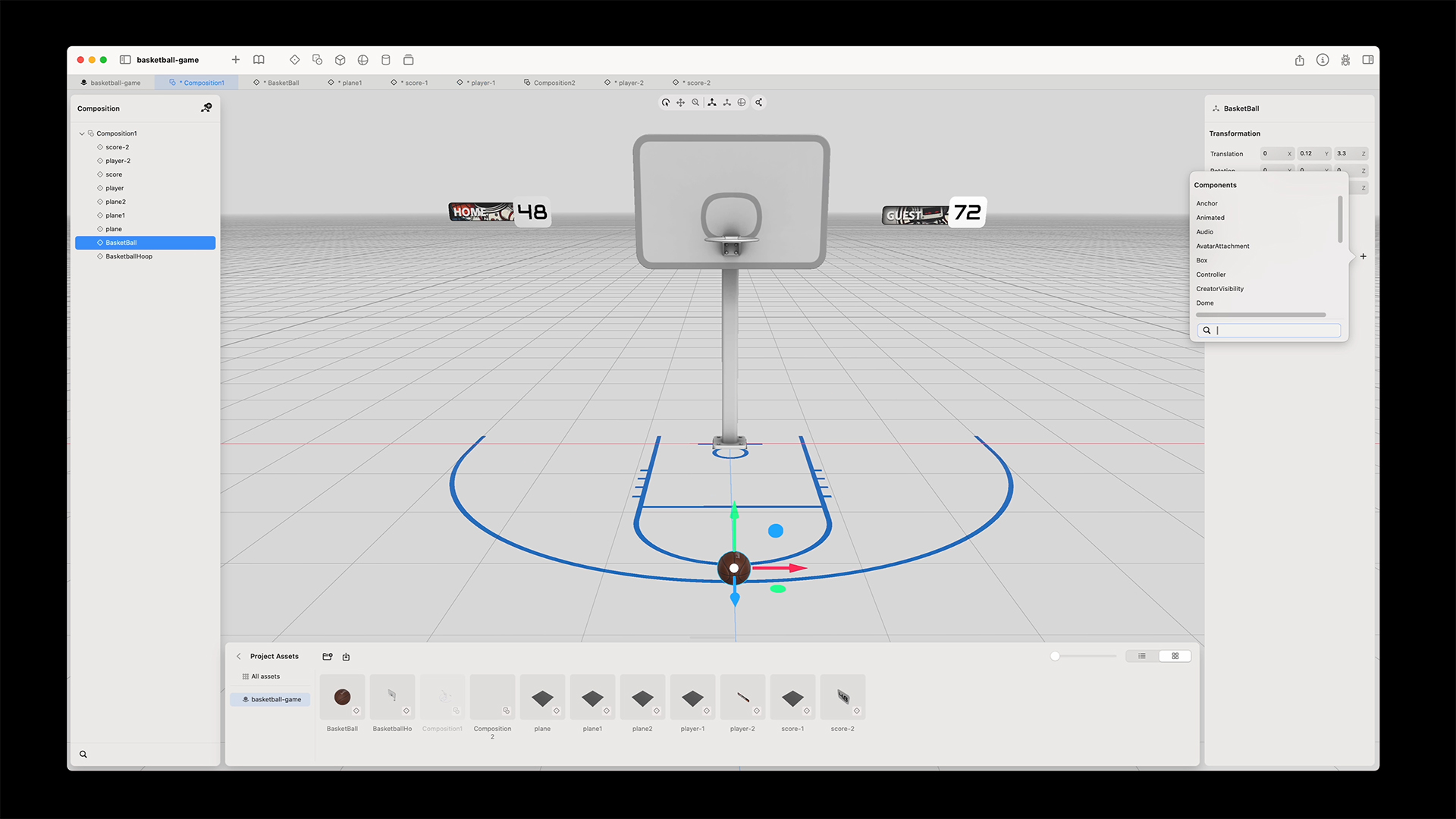
Task: Click the add component plus button
Action: 1363,256
